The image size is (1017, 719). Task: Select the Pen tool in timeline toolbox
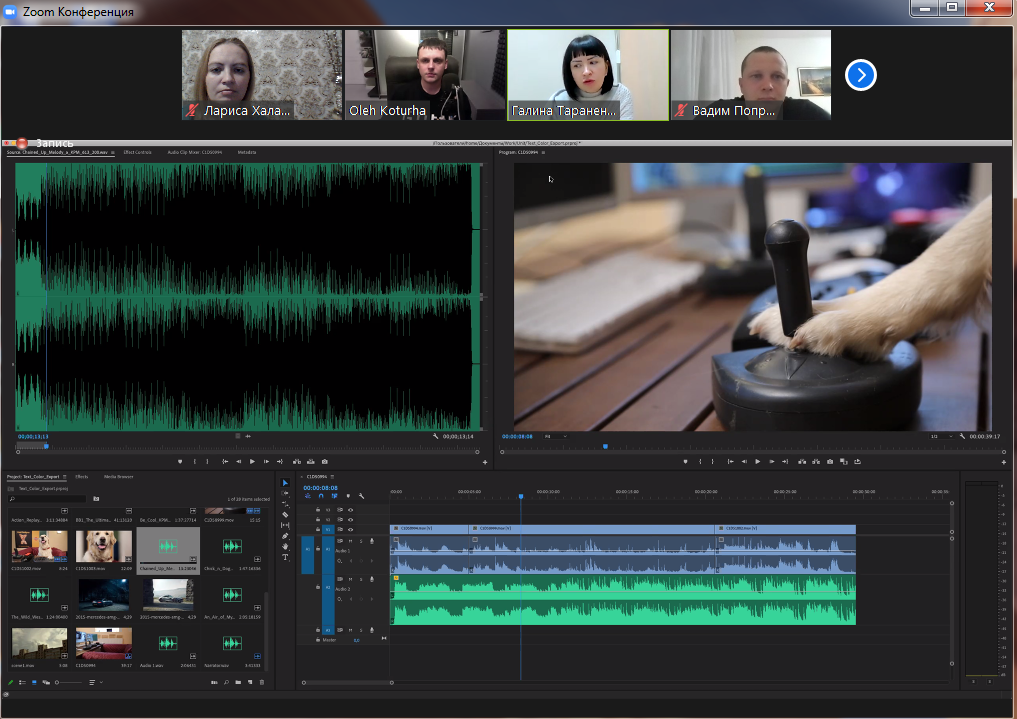285,536
